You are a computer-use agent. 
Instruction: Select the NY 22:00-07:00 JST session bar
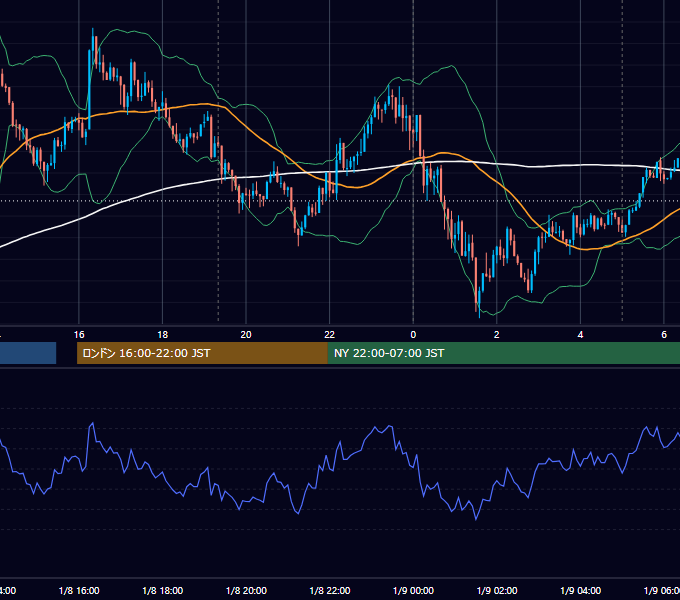click(x=503, y=353)
